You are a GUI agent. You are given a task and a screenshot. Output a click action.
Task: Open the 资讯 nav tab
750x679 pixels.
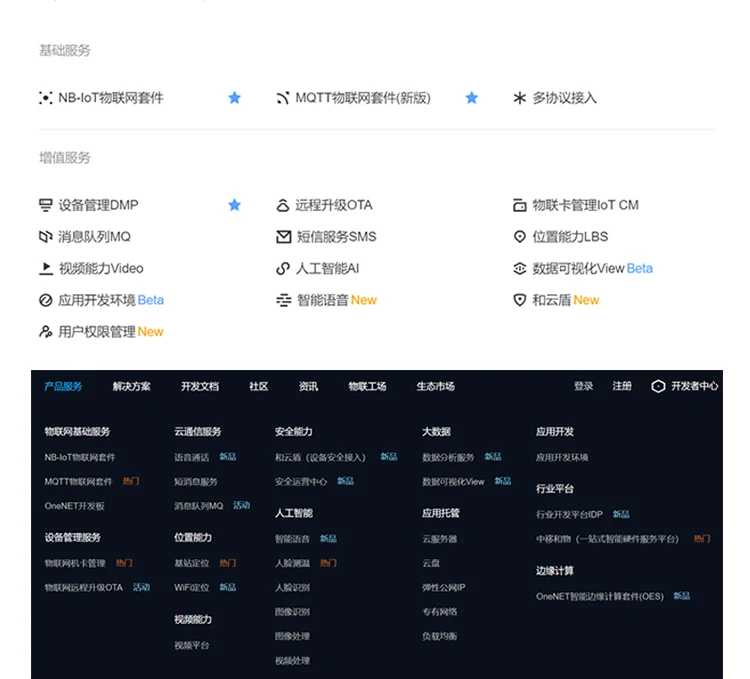click(x=309, y=386)
